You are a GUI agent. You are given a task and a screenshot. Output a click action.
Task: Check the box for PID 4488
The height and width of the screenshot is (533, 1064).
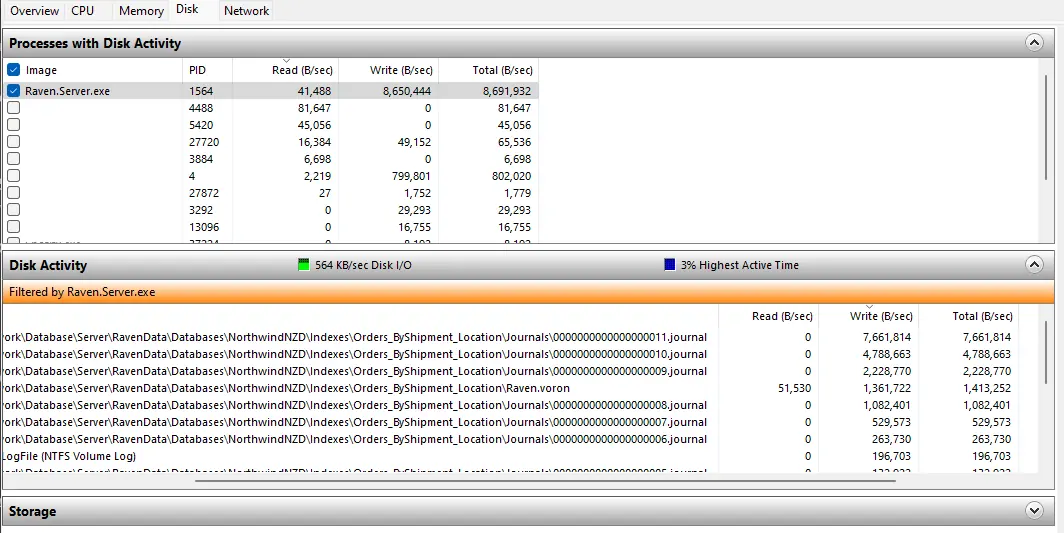14,107
